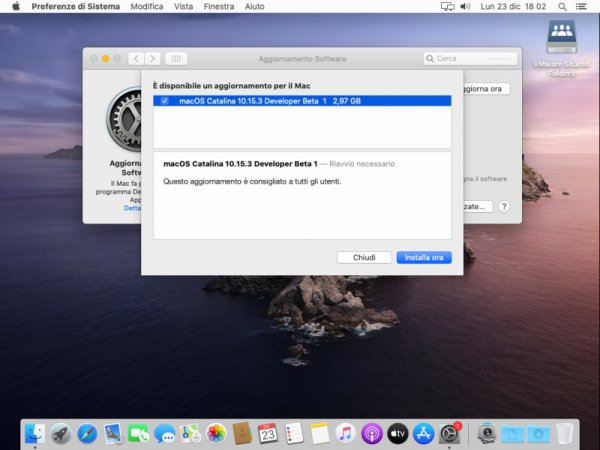Image resolution: width=600 pixels, height=450 pixels.
Task: Uncheck macOS Catalina 10.15.3 update checkbox
Action: click(x=165, y=101)
